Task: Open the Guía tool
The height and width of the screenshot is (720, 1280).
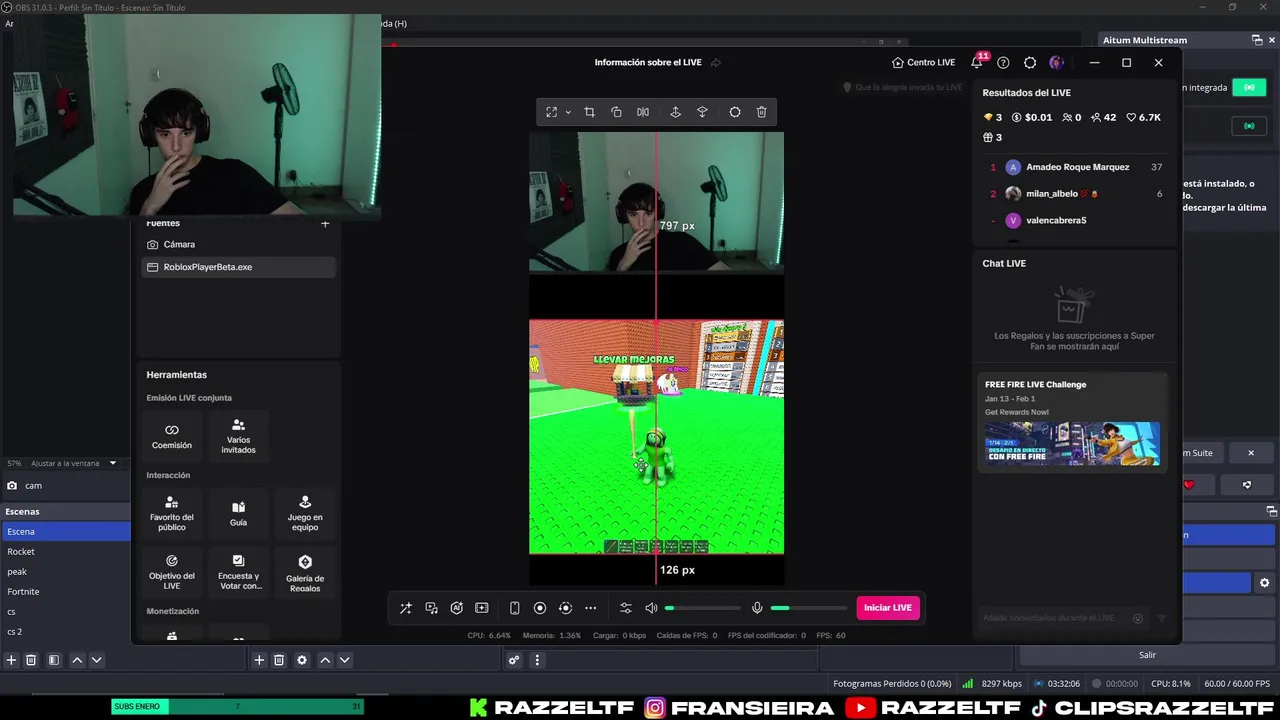Action: point(238,514)
